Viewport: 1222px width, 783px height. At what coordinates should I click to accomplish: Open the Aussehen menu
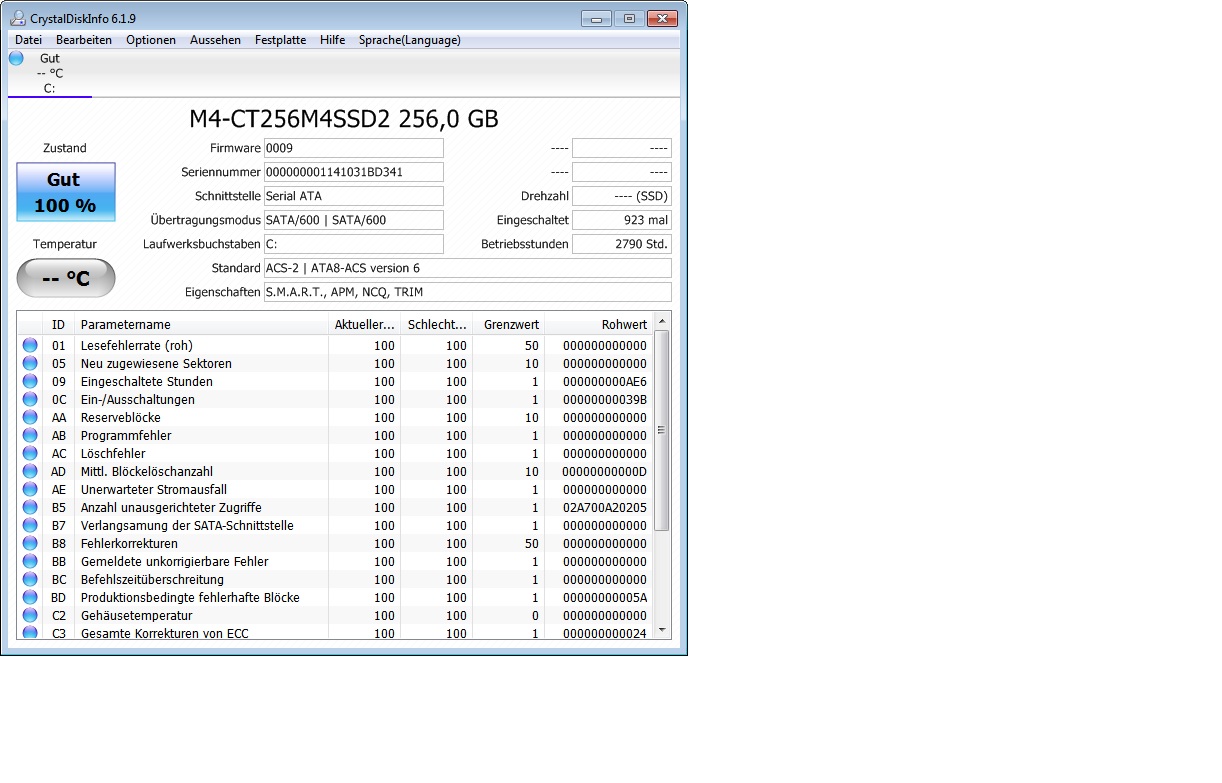(215, 40)
